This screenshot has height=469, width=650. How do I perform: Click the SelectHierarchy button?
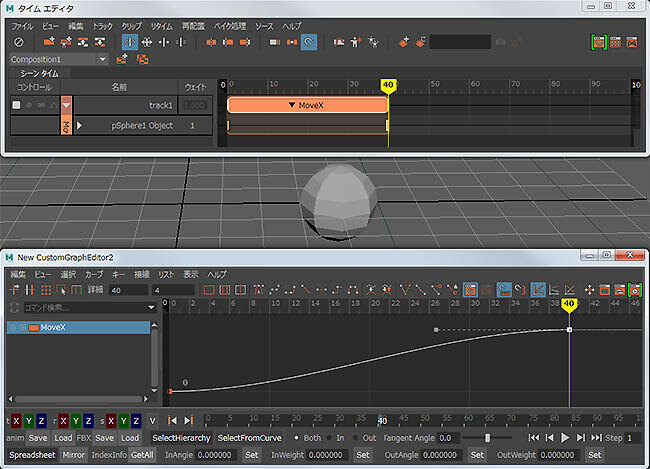(181, 438)
